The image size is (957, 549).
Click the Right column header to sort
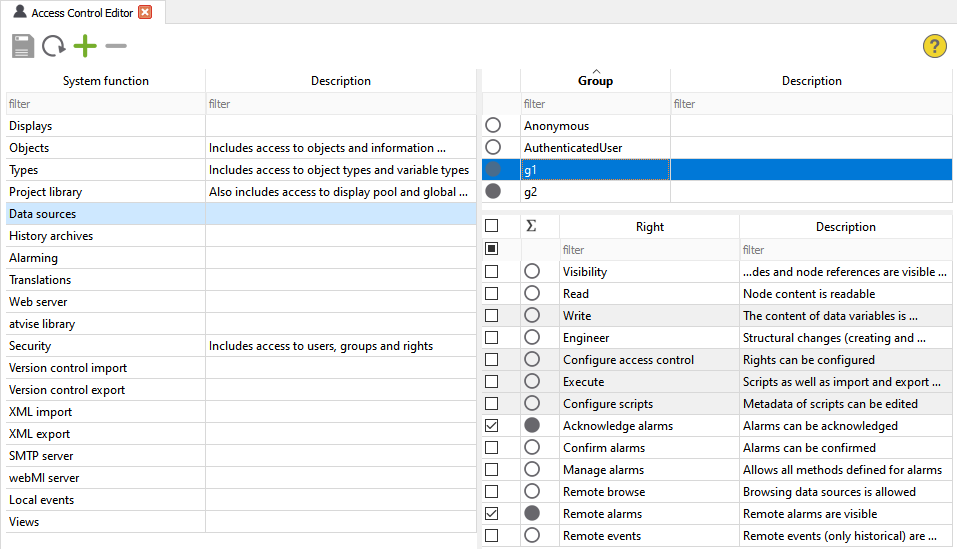pyautogui.click(x=649, y=227)
